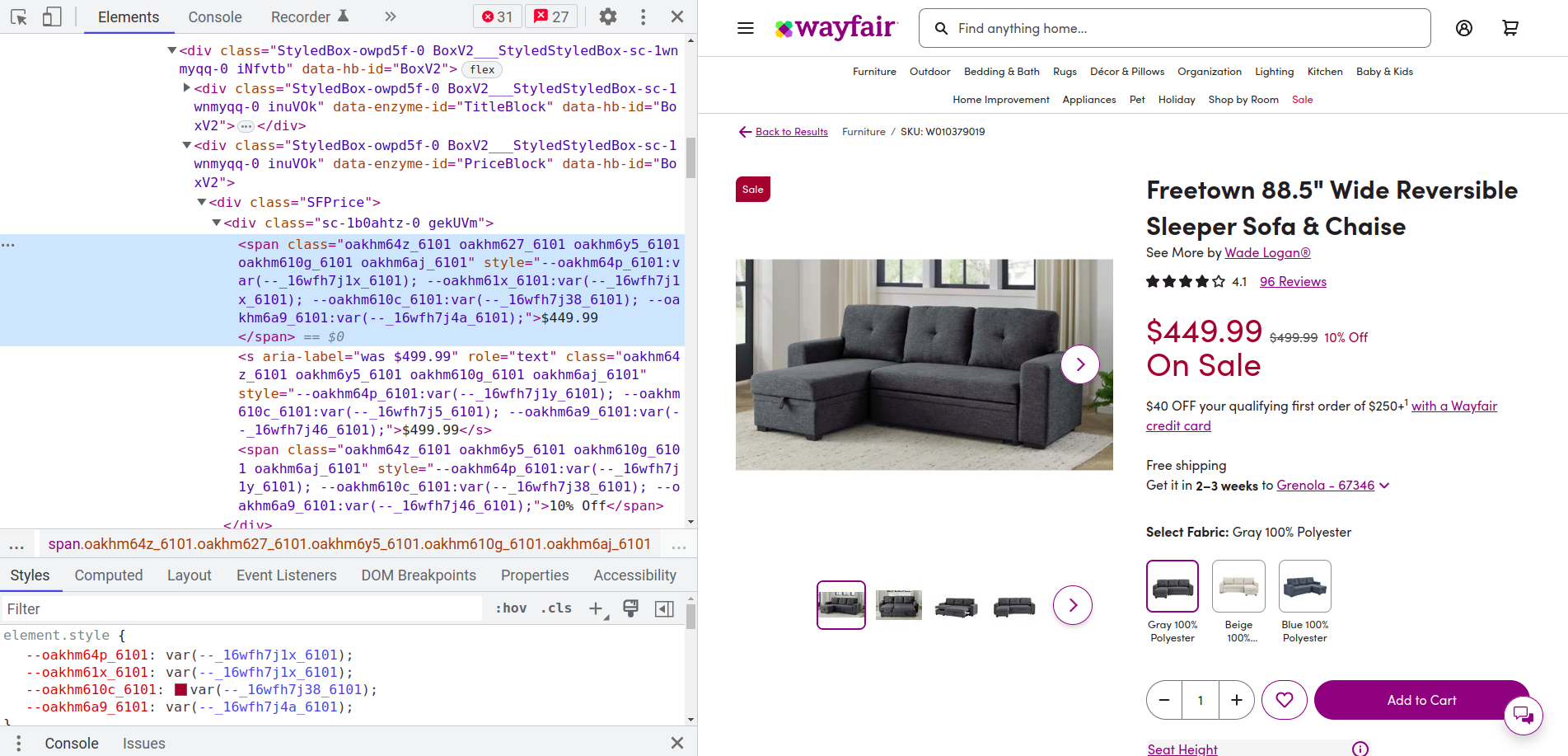Viewport: 1568px width, 756px height.
Task: Choose the Gray 100% Polyester fabric swatch
Action: coord(1172,587)
